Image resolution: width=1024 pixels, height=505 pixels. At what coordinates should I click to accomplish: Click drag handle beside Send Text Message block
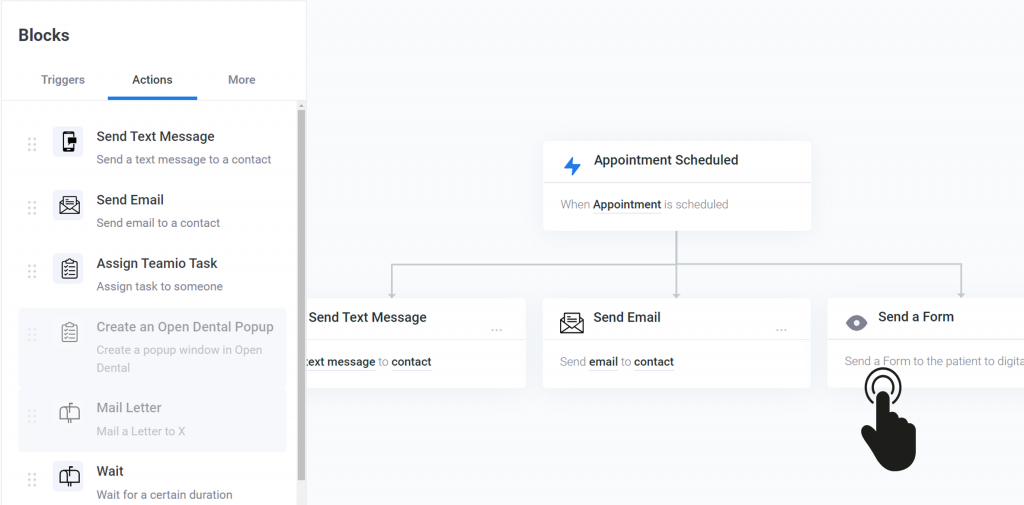click(32, 144)
